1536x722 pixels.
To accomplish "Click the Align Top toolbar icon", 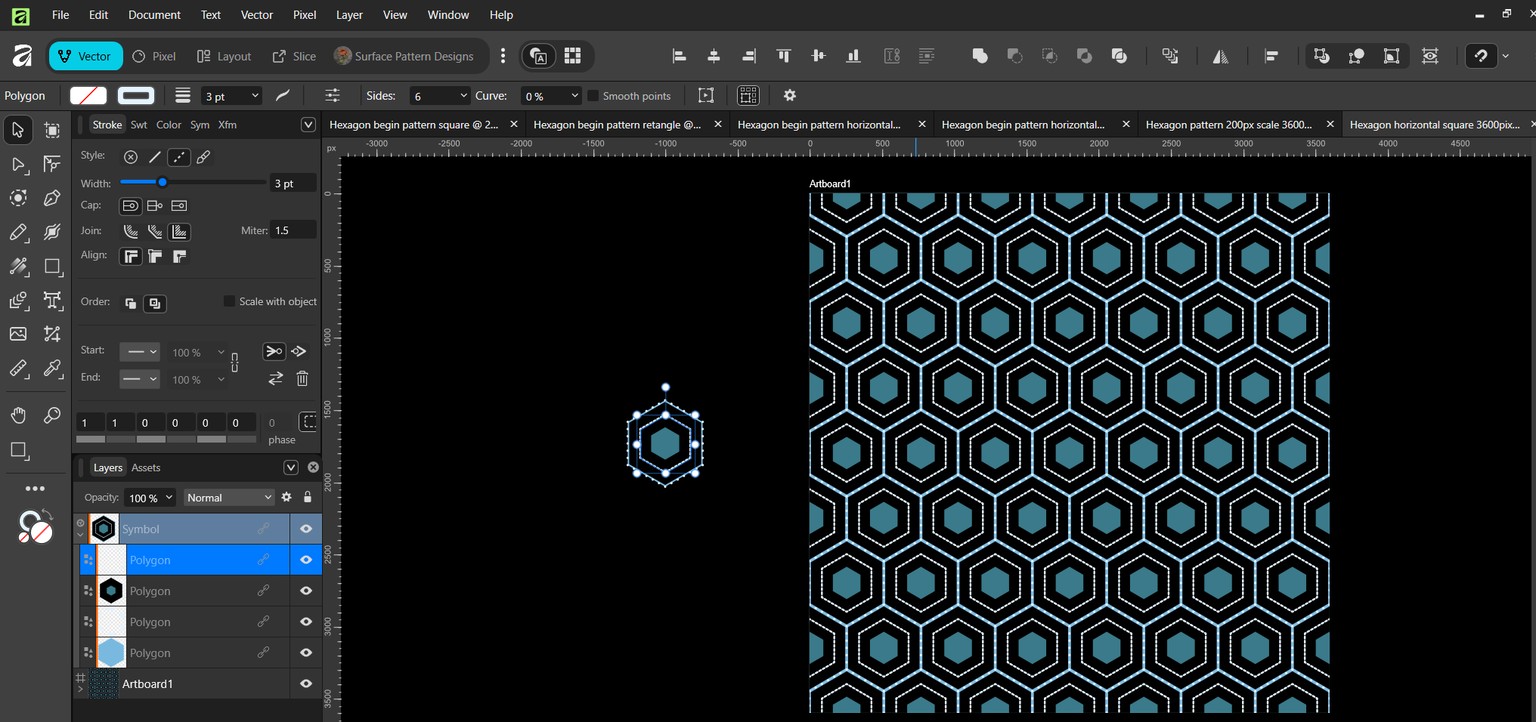I will click(784, 56).
